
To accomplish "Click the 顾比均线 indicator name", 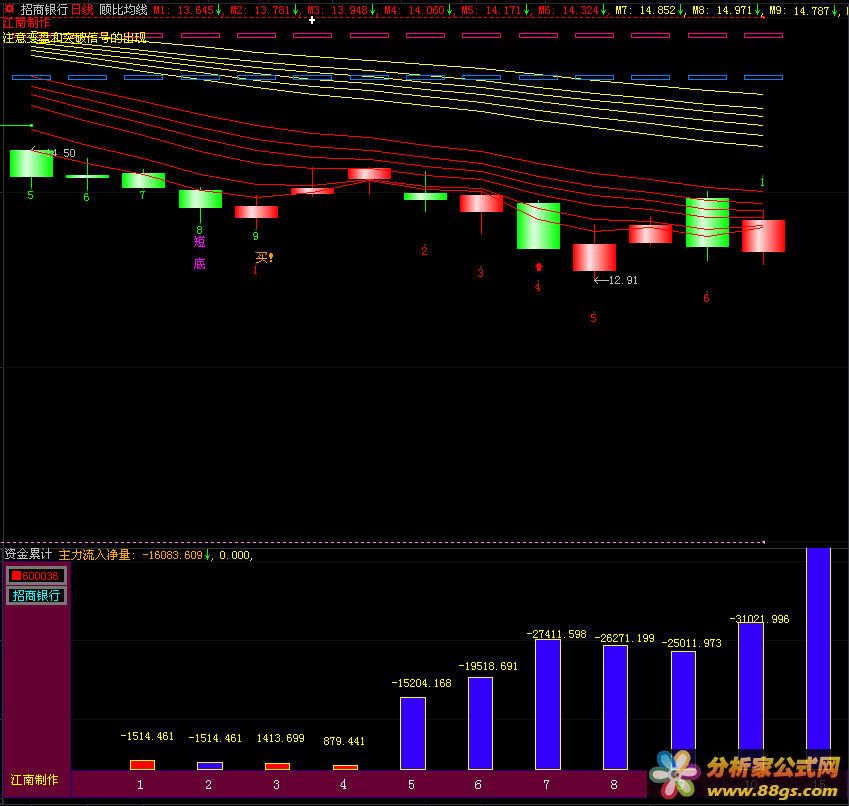I will (x=123, y=10).
